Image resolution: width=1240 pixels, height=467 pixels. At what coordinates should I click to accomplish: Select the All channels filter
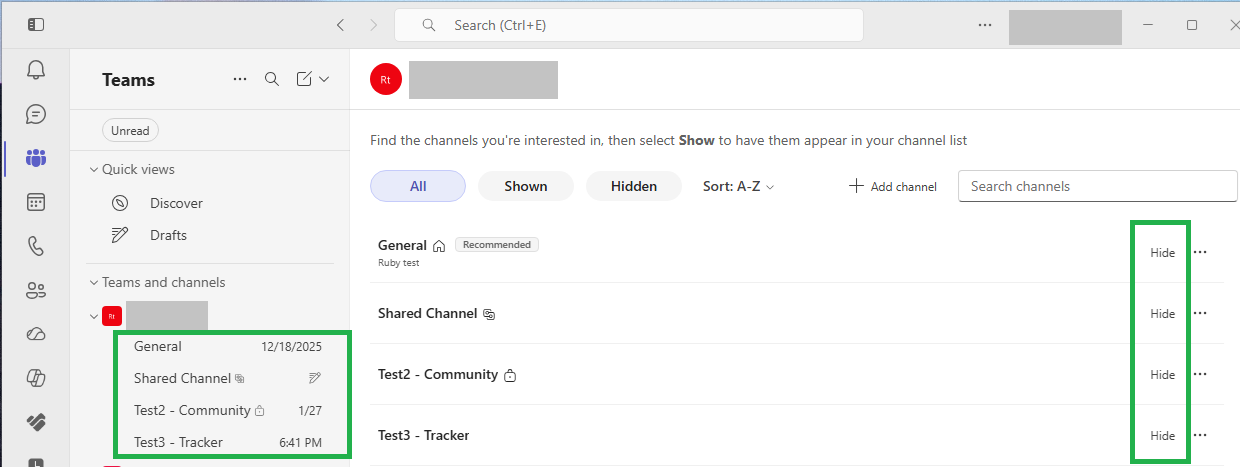click(x=418, y=186)
